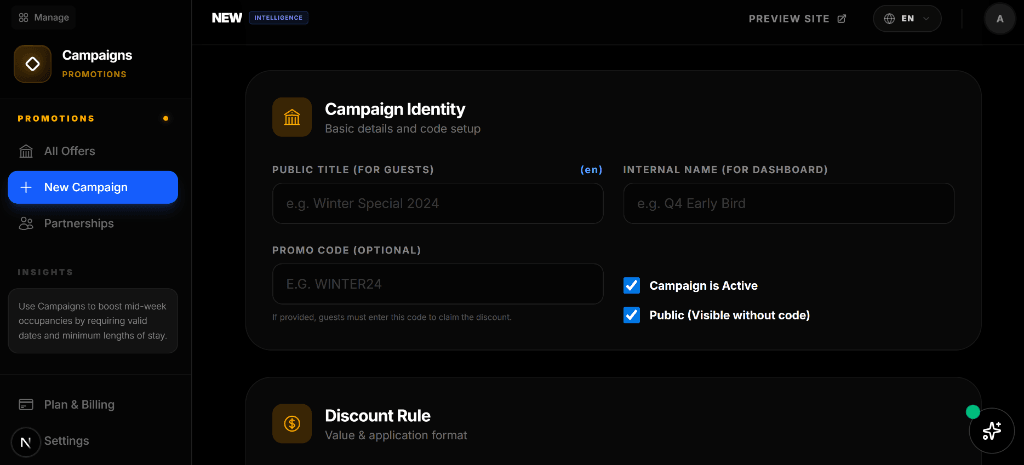This screenshot has width=1024, height=465.
Task: Open the AI sparkle assistant button
Action: point(992,430)
